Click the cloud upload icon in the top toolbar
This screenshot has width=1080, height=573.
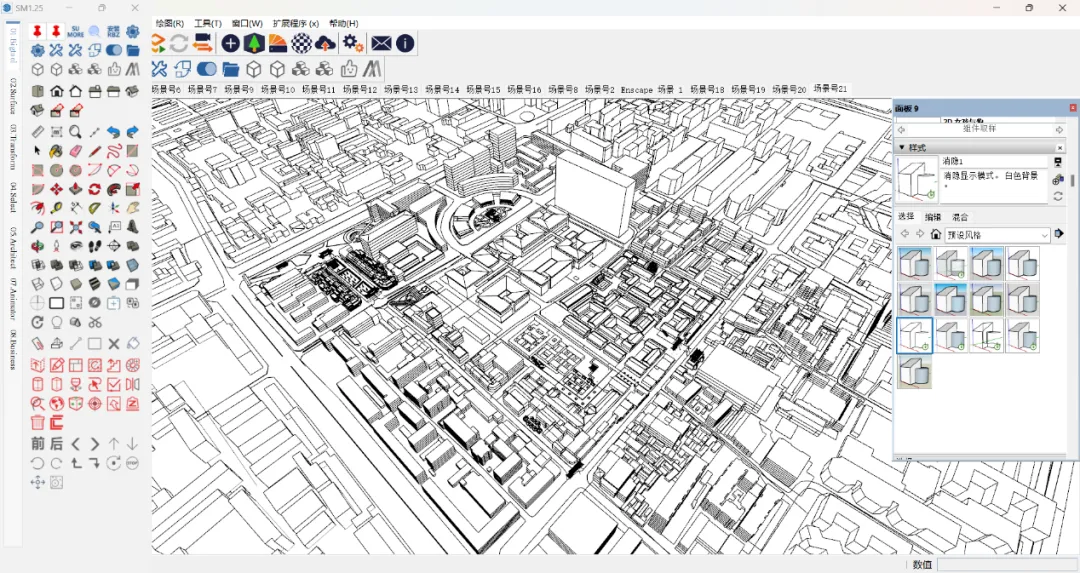pyautogui.click(x=325, y=43)
